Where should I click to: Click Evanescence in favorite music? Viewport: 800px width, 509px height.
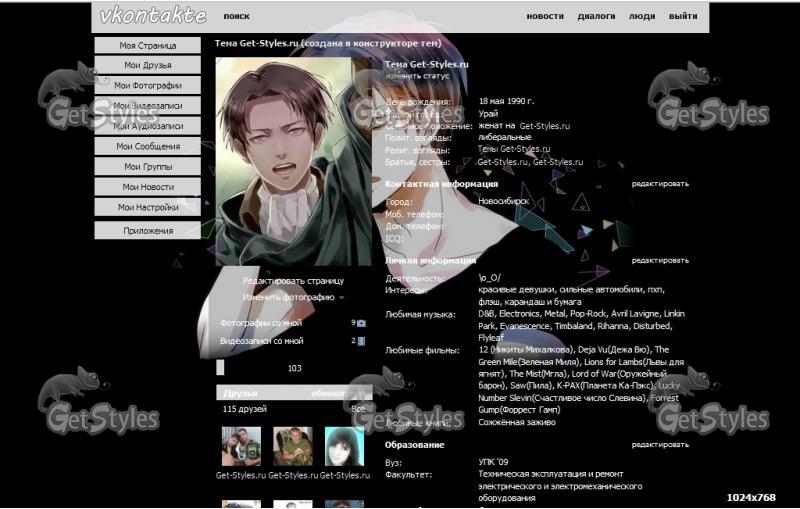(524, 326)
